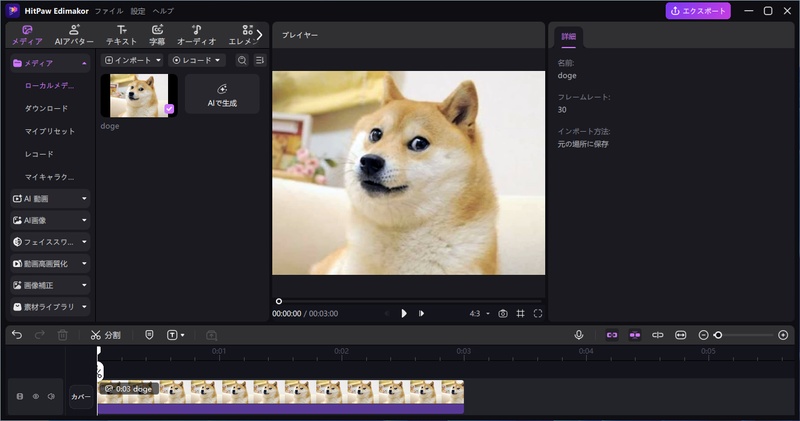The image size is (800, 421).
Task: Expand the フェイススワップ section
Action: click(50, 242)
